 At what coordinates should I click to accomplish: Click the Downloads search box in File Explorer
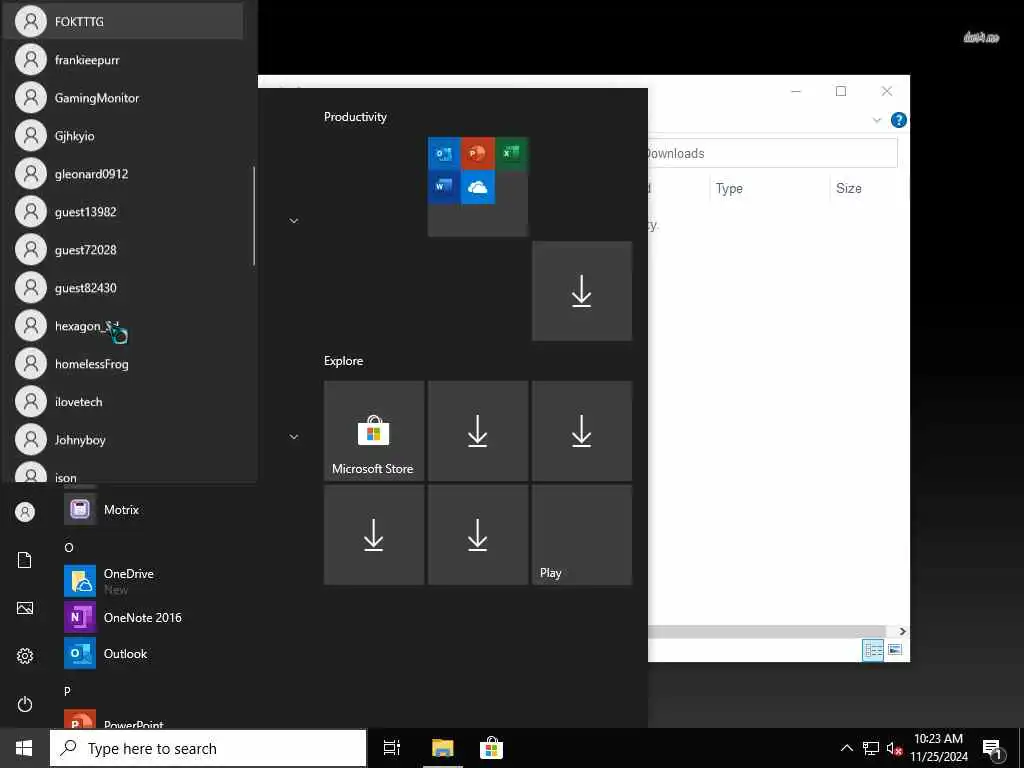click(x=773, y=153)
